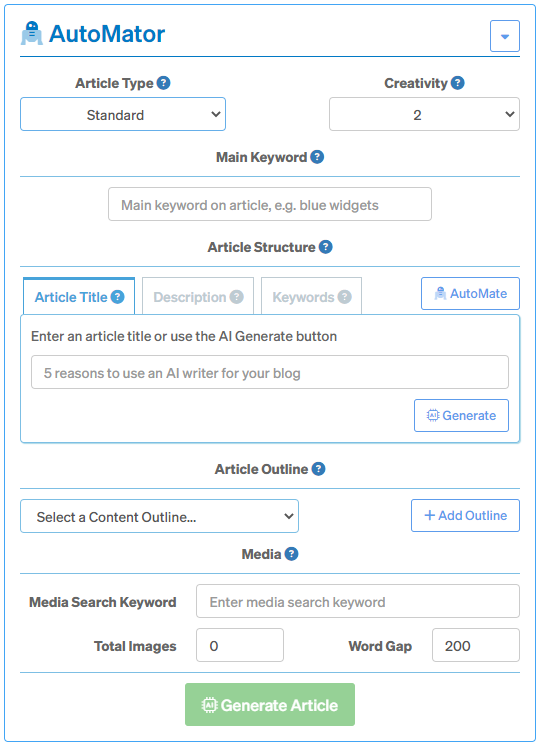Open the Article Outline help icon
Viewport: 542px width, 748px height.
point(318,469)
